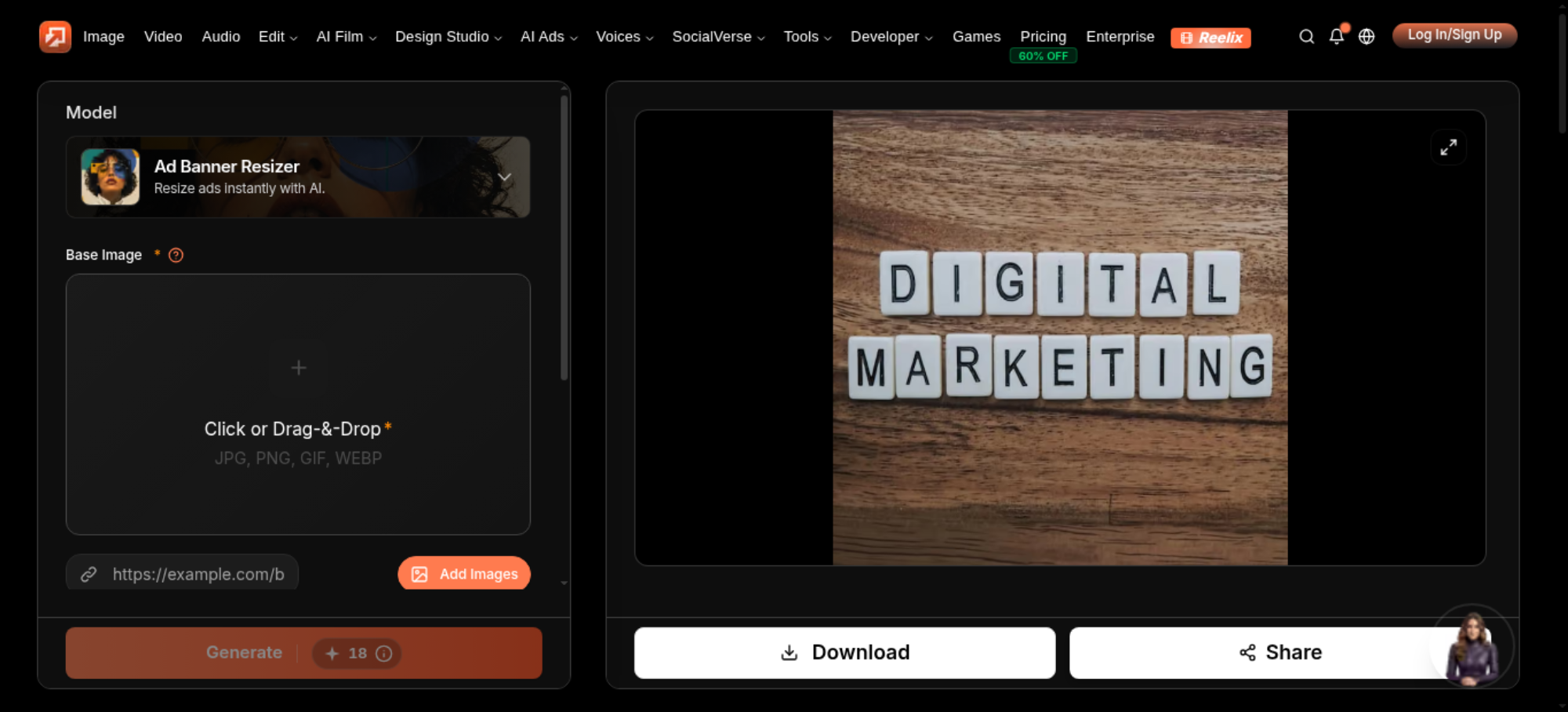Viewport: 1568px width, 712px height.
Task: Click the image URL input field
Action: (x=182, y=574)
